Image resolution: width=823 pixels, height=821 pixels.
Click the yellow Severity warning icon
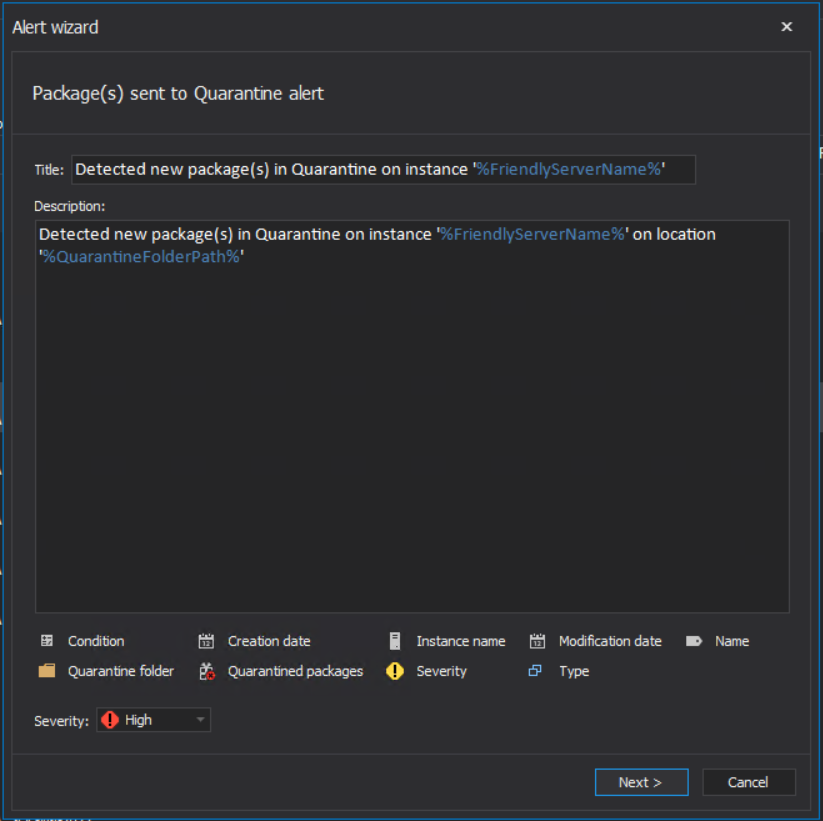click(395, 671)
